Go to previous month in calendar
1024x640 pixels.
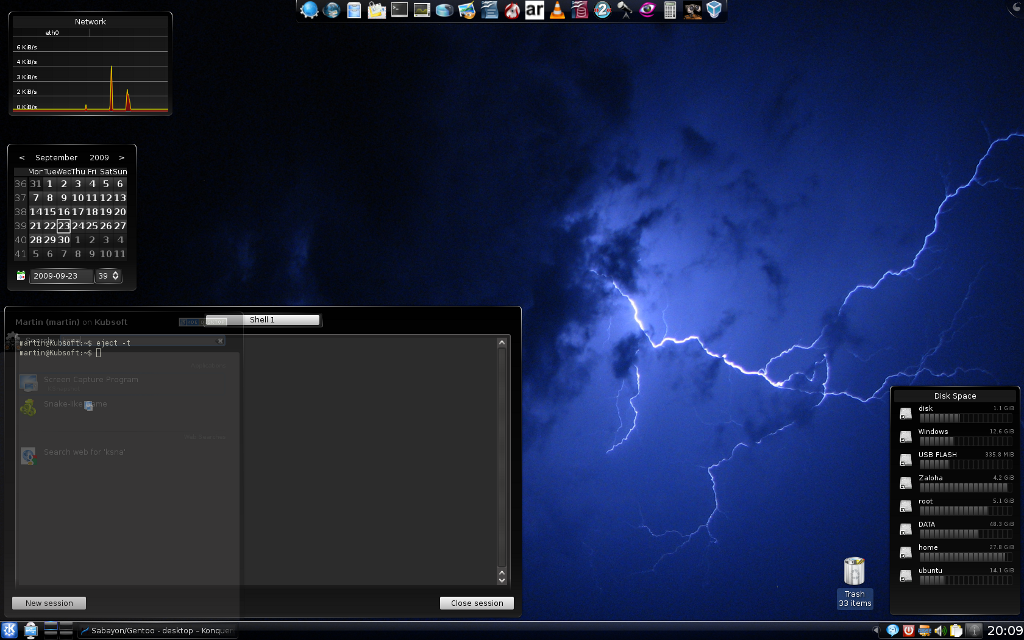(22, 157)
